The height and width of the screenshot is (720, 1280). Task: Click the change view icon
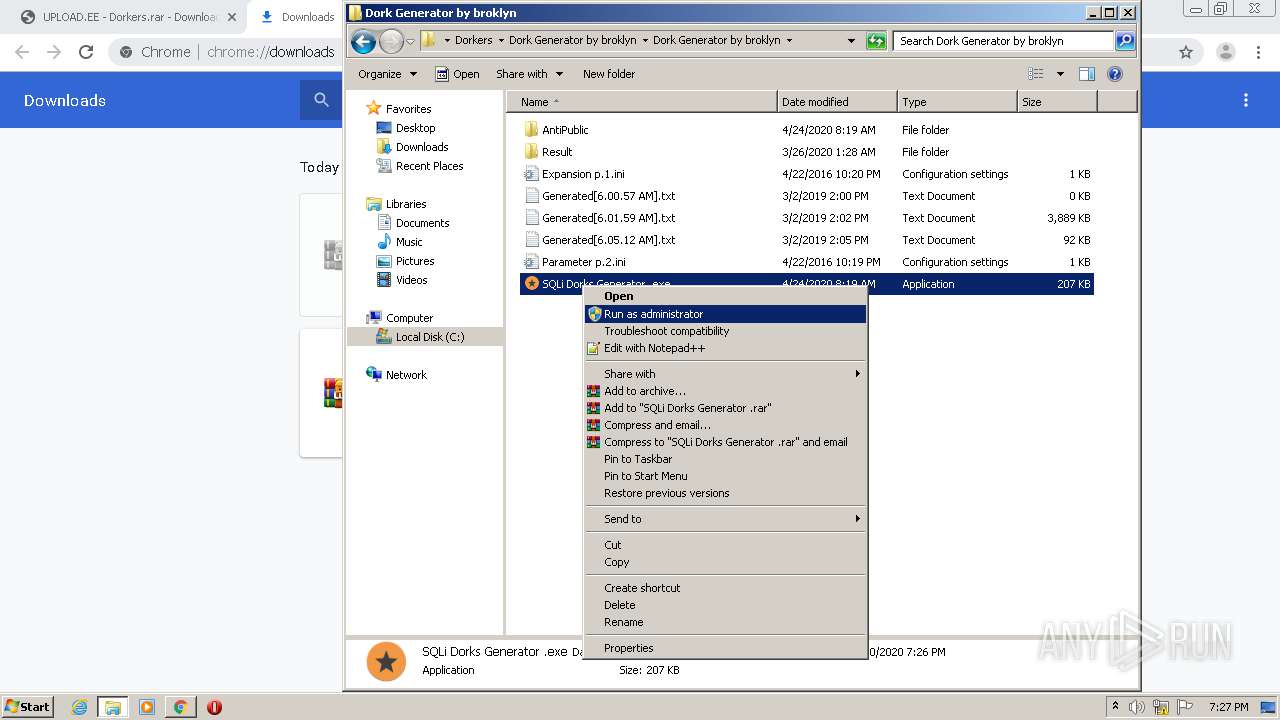[1036, 74]
